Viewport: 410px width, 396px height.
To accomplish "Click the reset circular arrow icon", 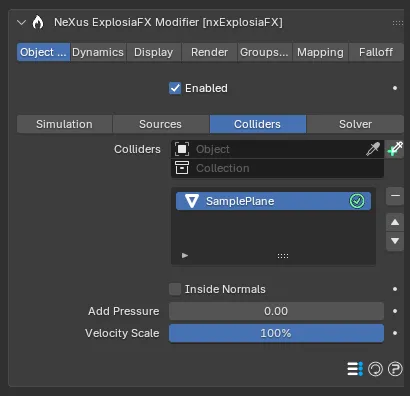I will click(375, 369).
